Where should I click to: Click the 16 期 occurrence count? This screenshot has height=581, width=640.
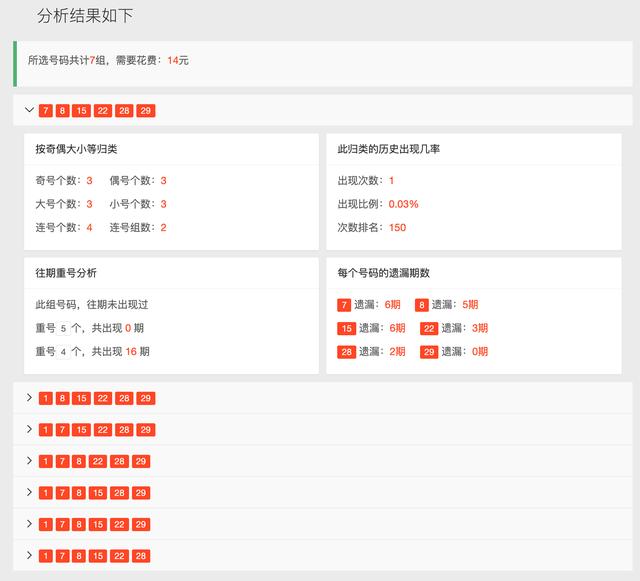tap(132, 352)
